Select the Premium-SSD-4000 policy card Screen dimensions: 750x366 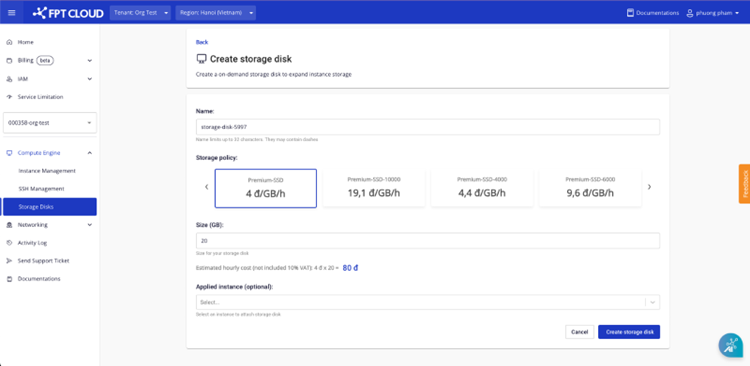point(482,189)
